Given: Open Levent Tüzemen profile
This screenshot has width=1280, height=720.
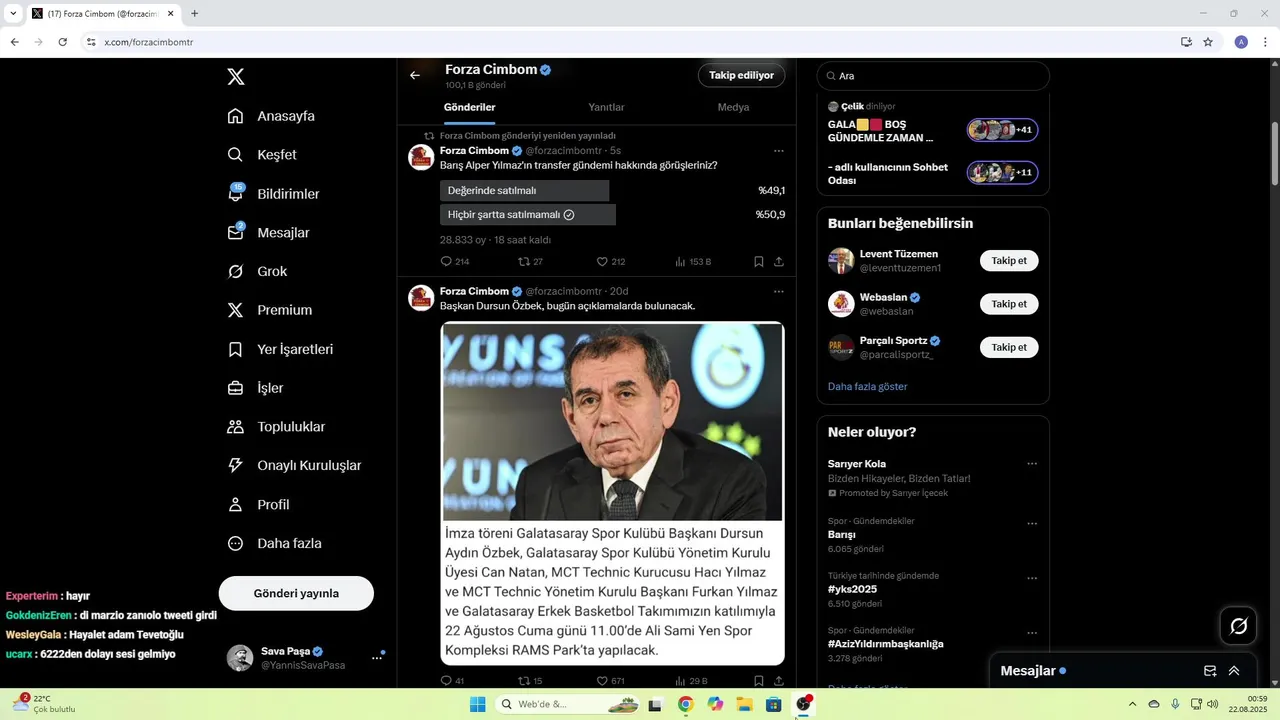Looking at the screenshot, I should 899,254.
